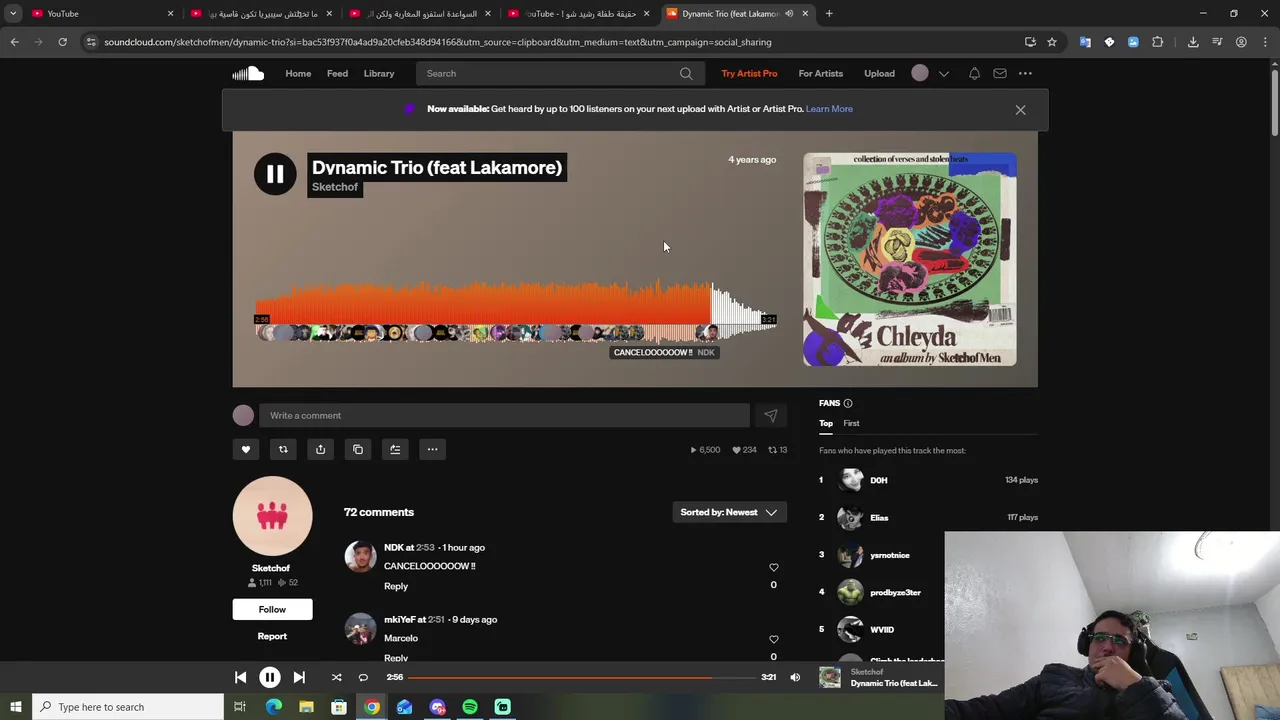Report this track

[272, 636]
